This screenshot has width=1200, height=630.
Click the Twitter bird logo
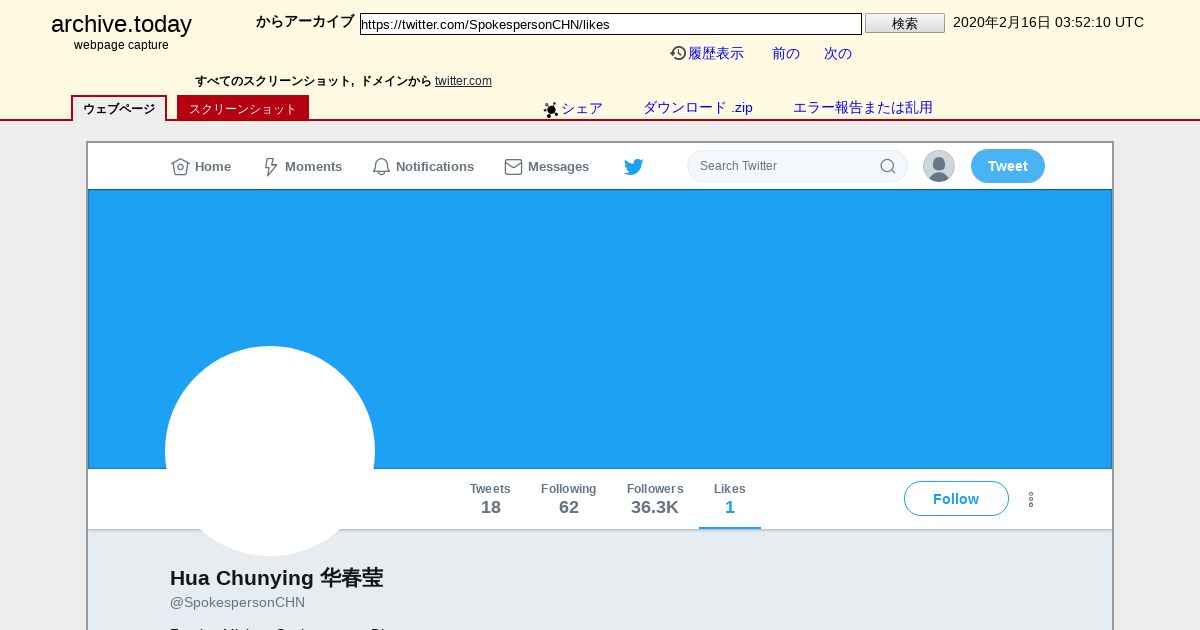click(633, 167)
